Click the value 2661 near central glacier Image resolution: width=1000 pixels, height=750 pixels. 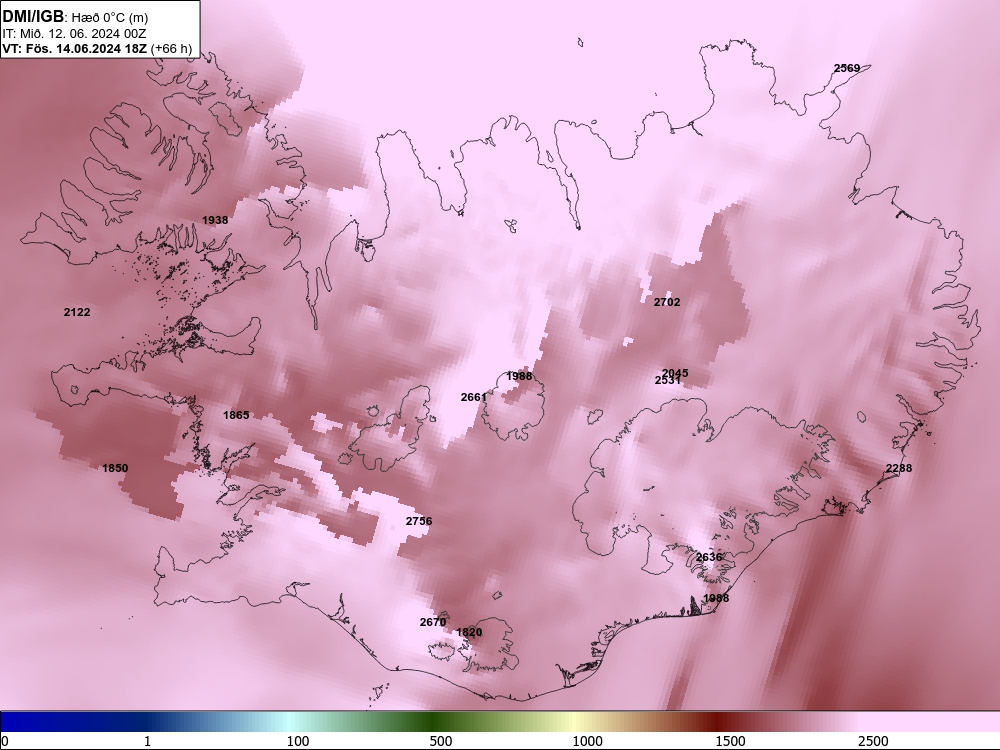[474, 397]
